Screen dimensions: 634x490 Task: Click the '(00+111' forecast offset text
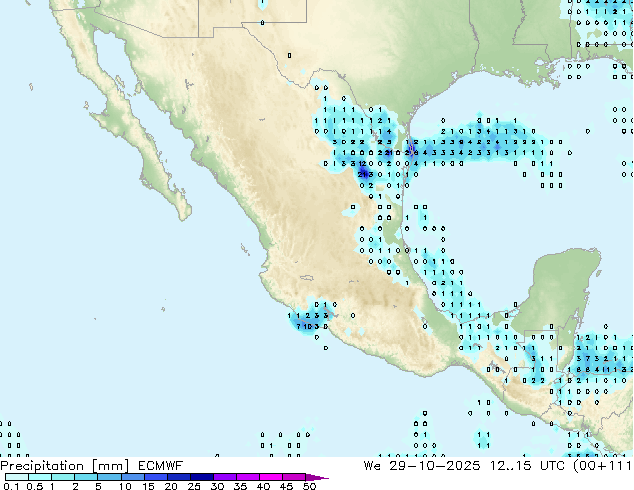pyautogui.click(x=602, y=466)
